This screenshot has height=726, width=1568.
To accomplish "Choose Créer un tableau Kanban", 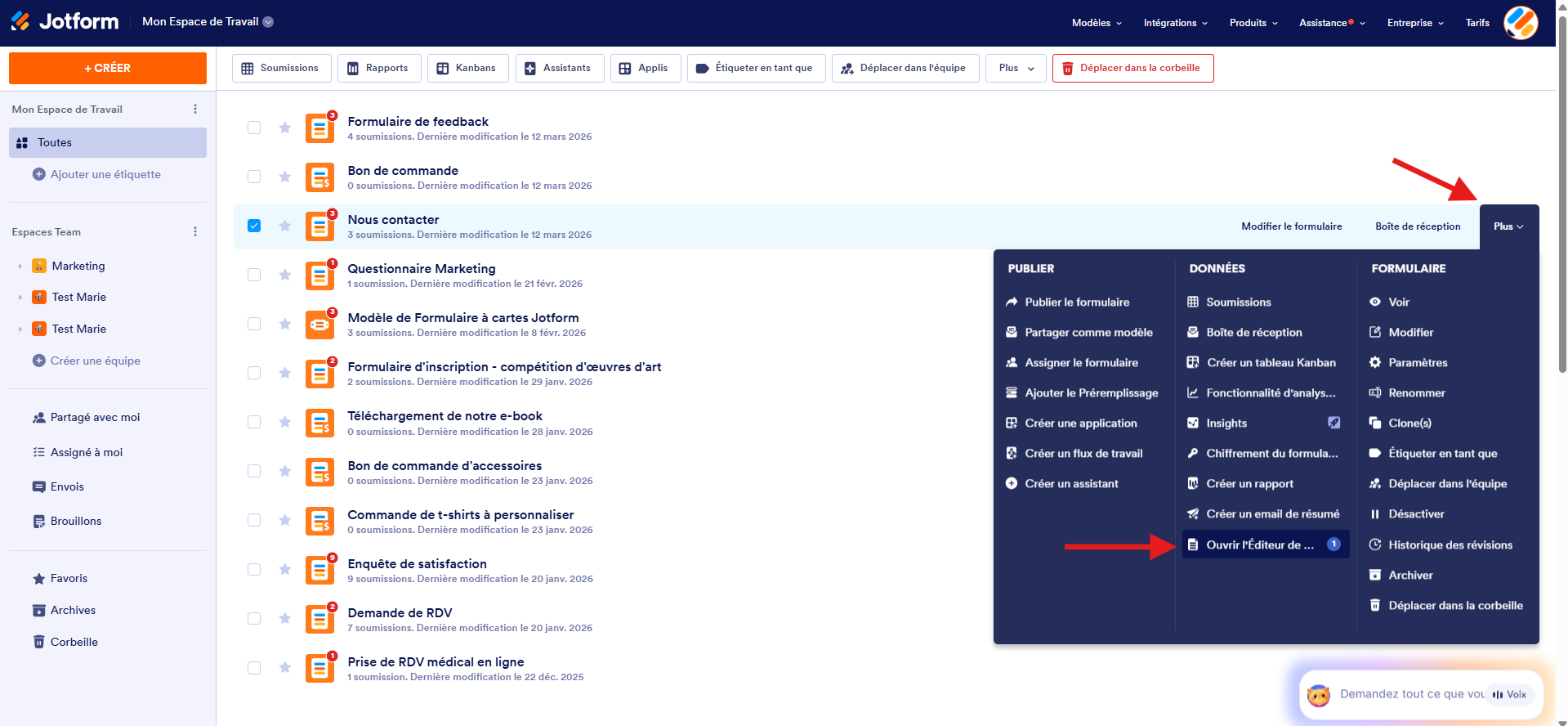I will pos(1262,362).
